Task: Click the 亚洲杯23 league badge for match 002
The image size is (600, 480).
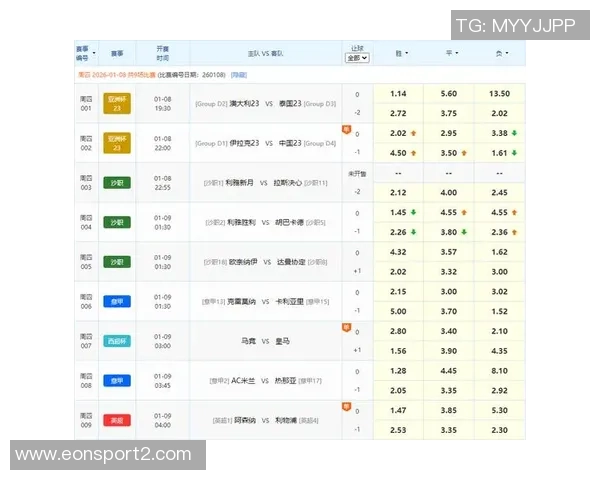Action: (x=117, y=143)
